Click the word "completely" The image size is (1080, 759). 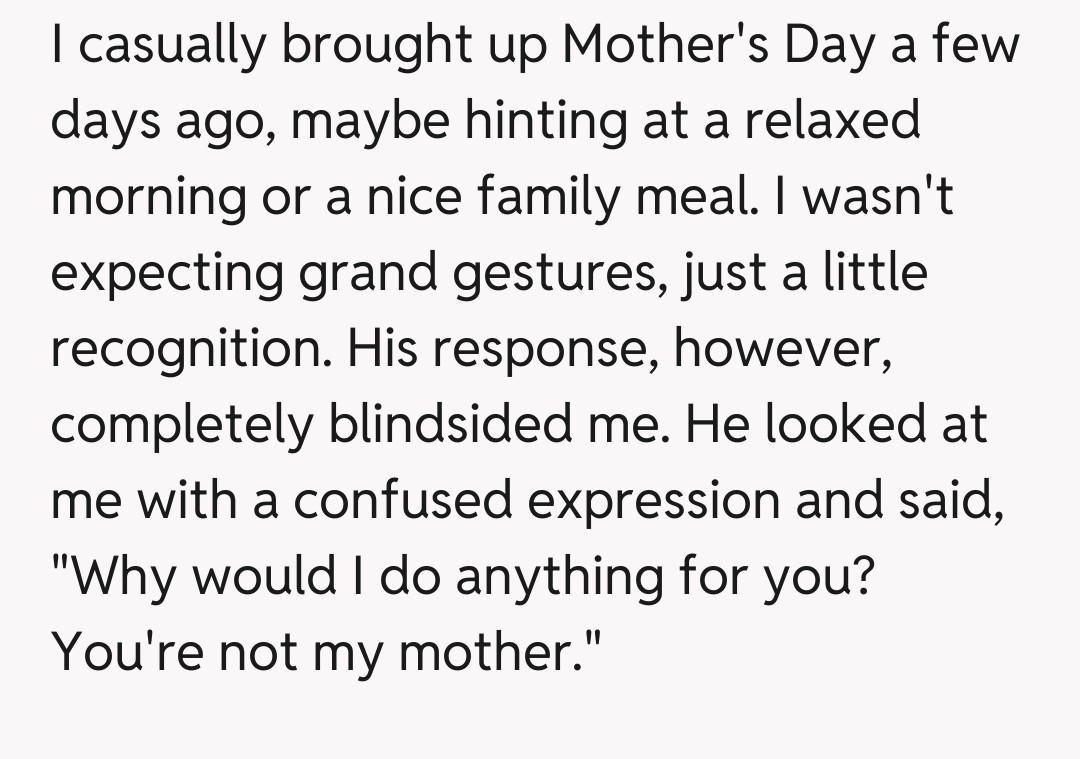(x=180, y=426)
